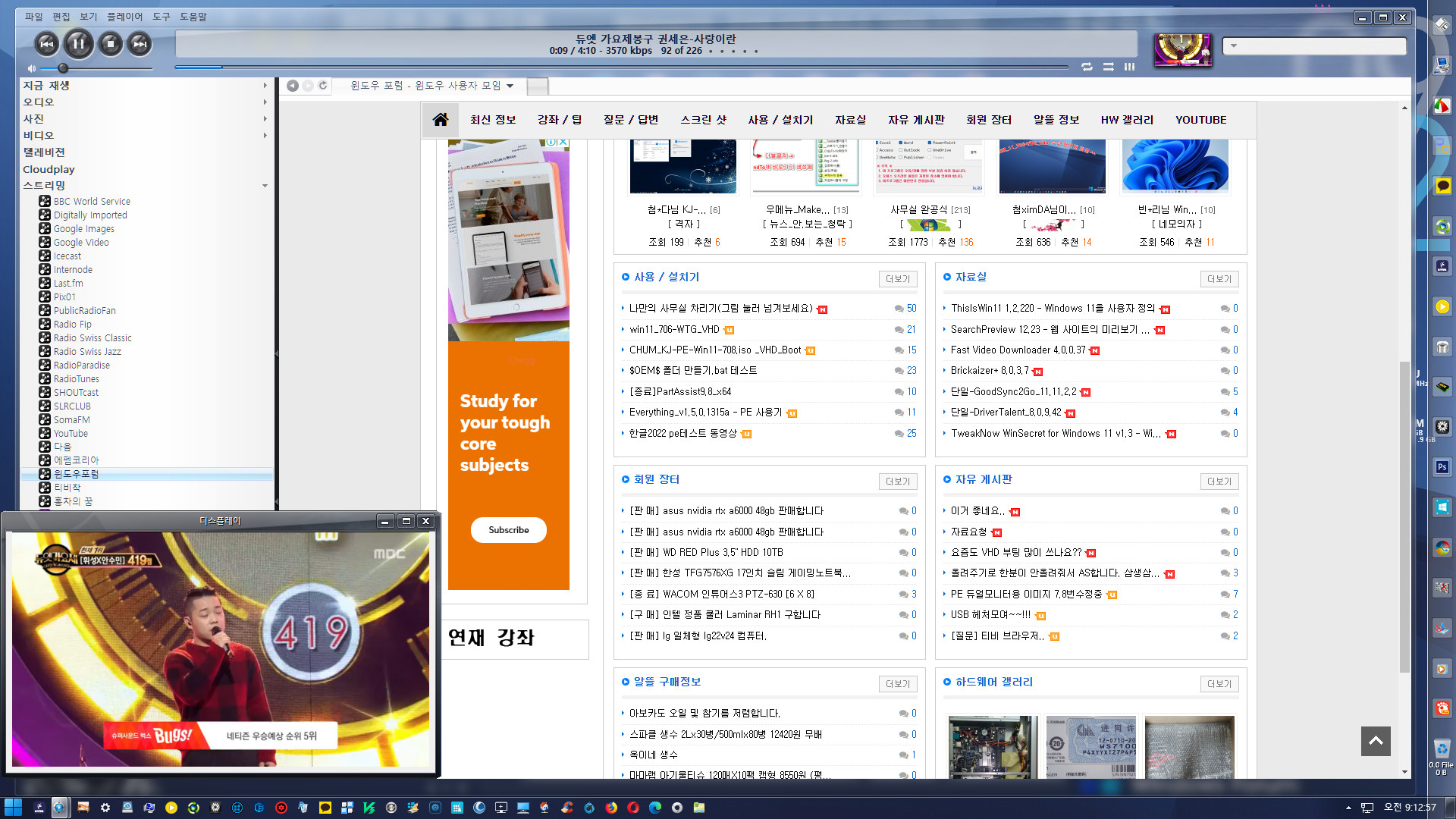
Task: Open the search dropdown field at top right
Action: click(x=1314, y=45)
